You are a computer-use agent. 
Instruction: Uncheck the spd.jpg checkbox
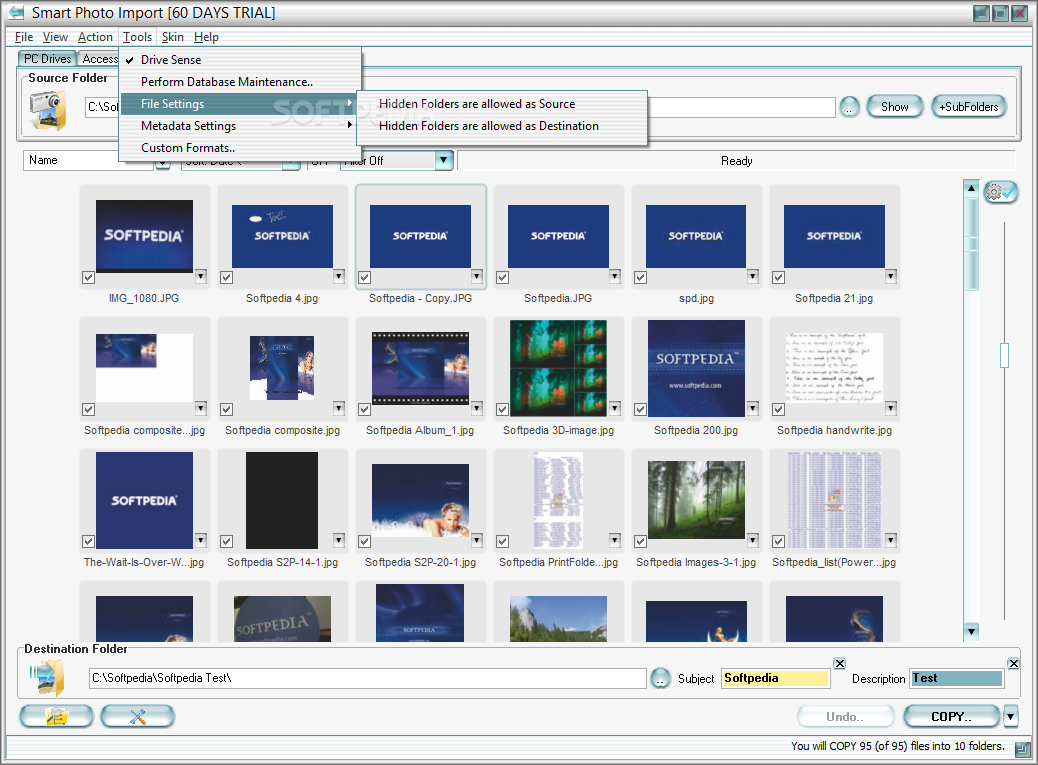pyautogui.click(x=640, y=277)
